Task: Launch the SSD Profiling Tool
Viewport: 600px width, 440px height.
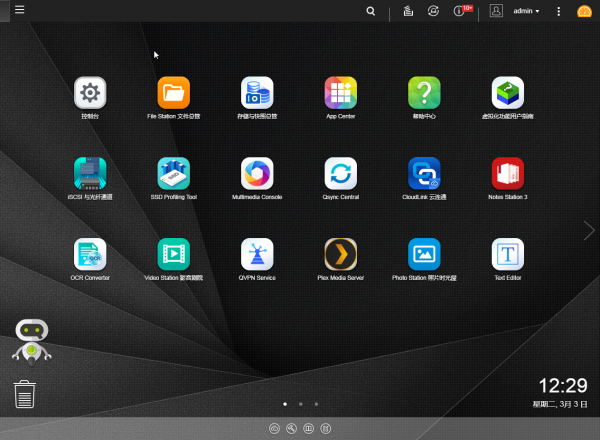Action: [173, 174]
